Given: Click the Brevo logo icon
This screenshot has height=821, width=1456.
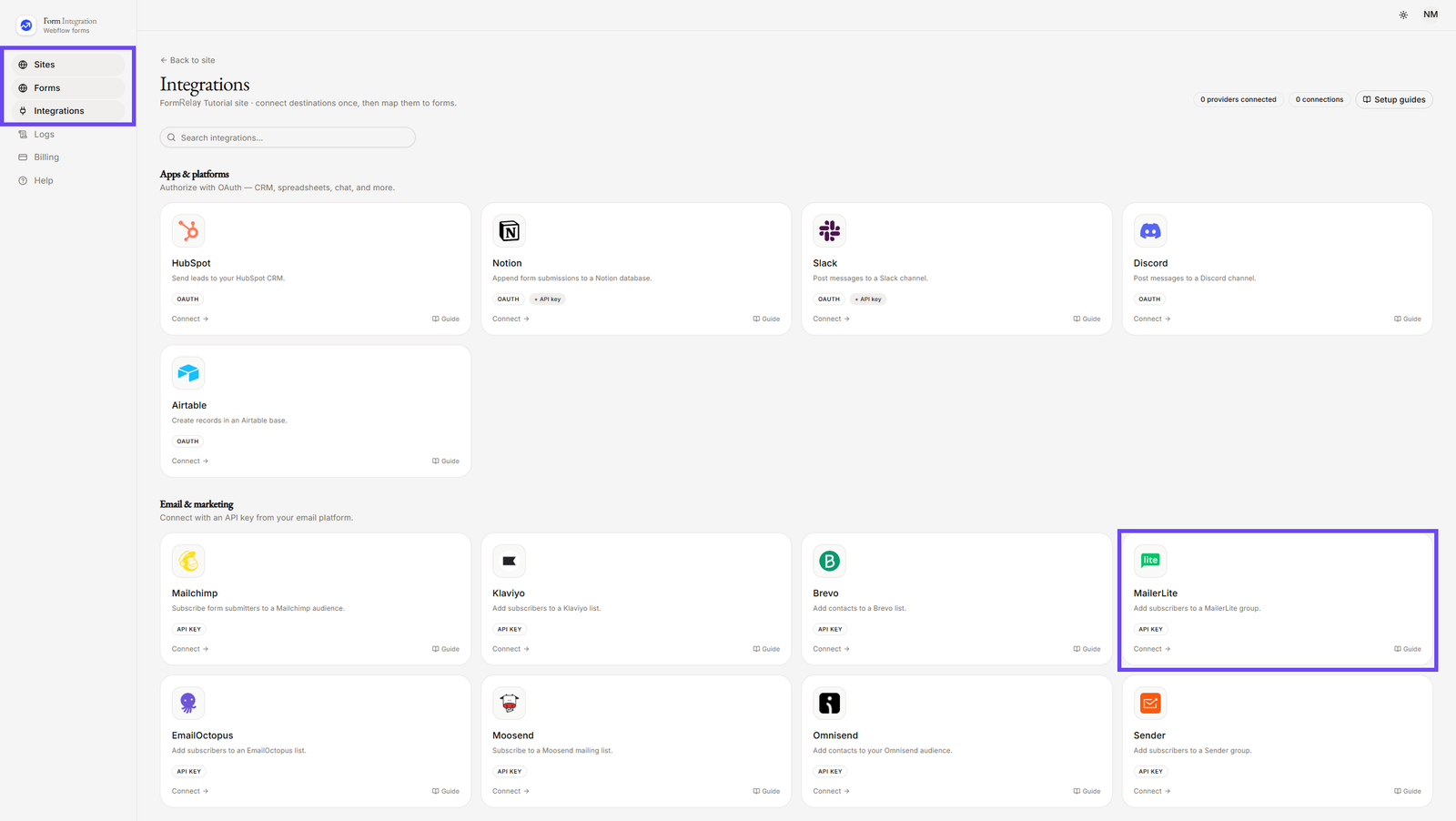Looking at the screenshot, I should click(x=830, y=561).
